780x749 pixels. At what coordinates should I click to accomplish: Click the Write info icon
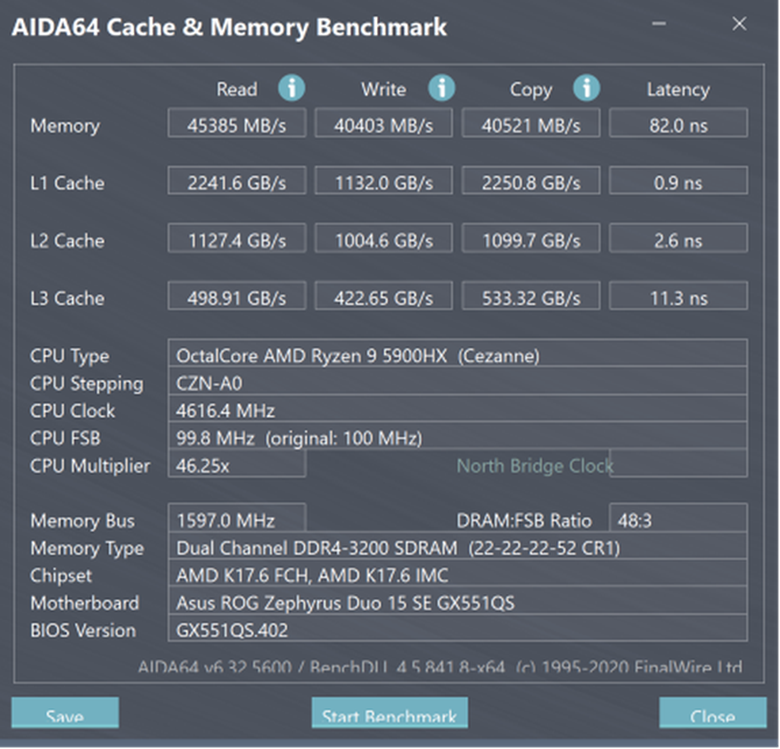pos(442,88)
